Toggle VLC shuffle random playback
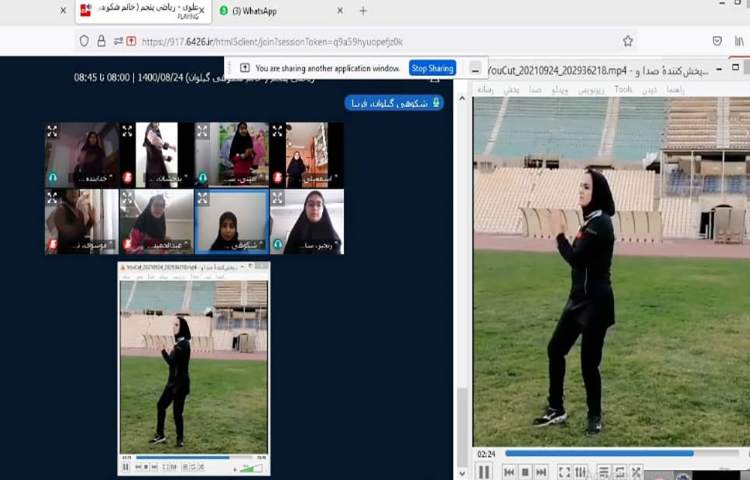 [636, 472]
